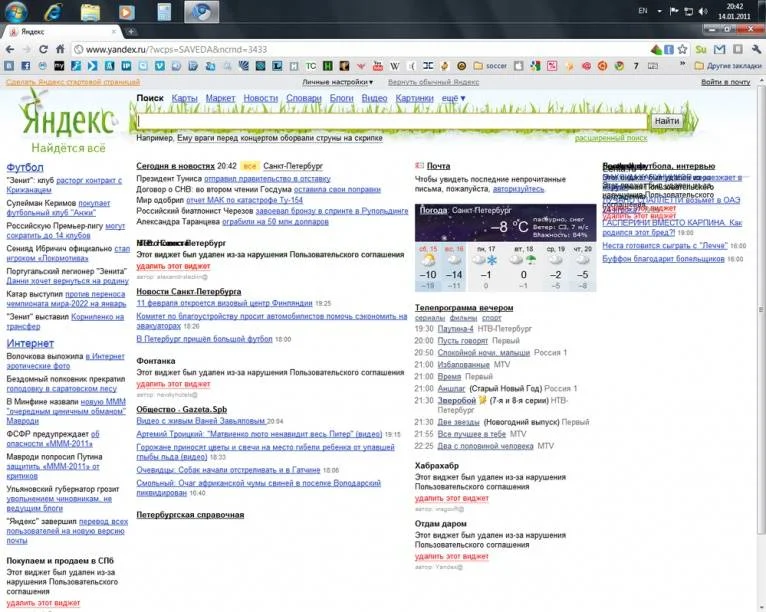Viewport: 766px width, 612px height.
Task: Open 'Паутина-4' TV program link
Action: (x=455, y=329)
